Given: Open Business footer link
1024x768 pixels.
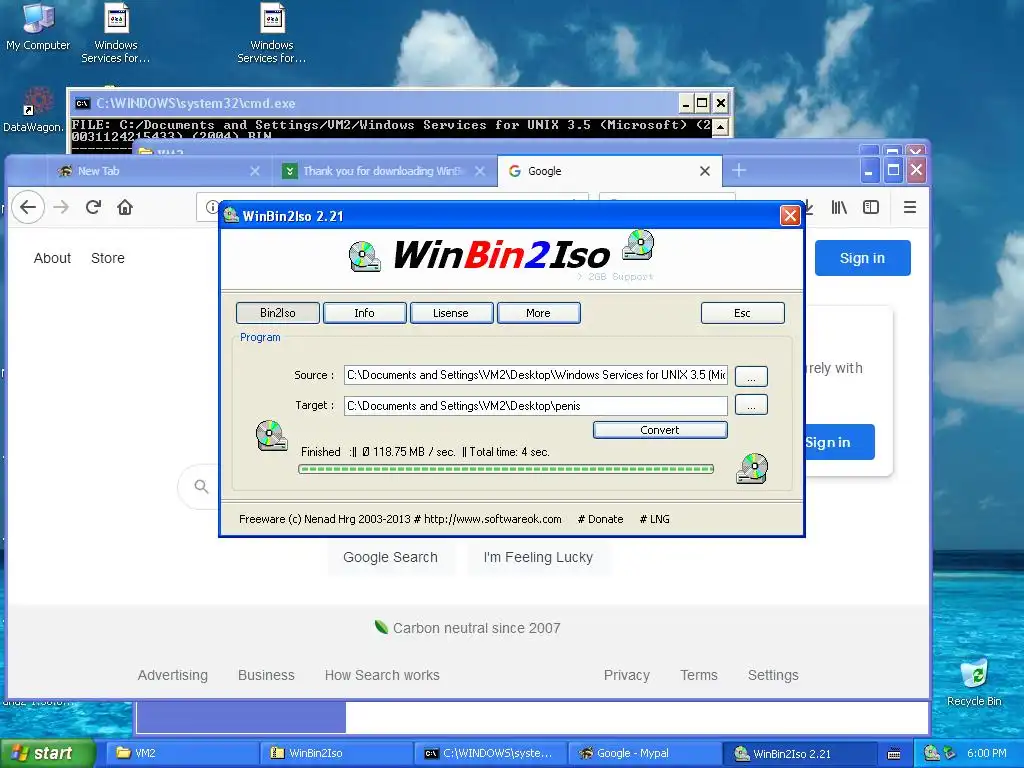Looking at the screenshot, I should click(266, 675).
